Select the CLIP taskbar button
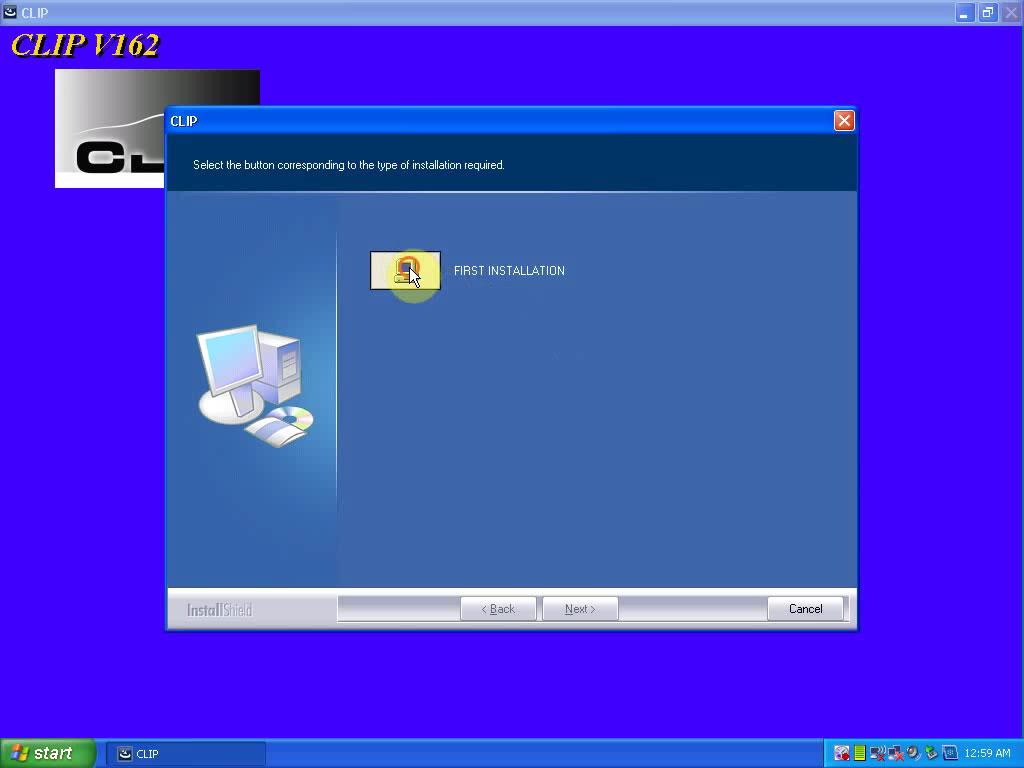 click(x=186, y=754)
